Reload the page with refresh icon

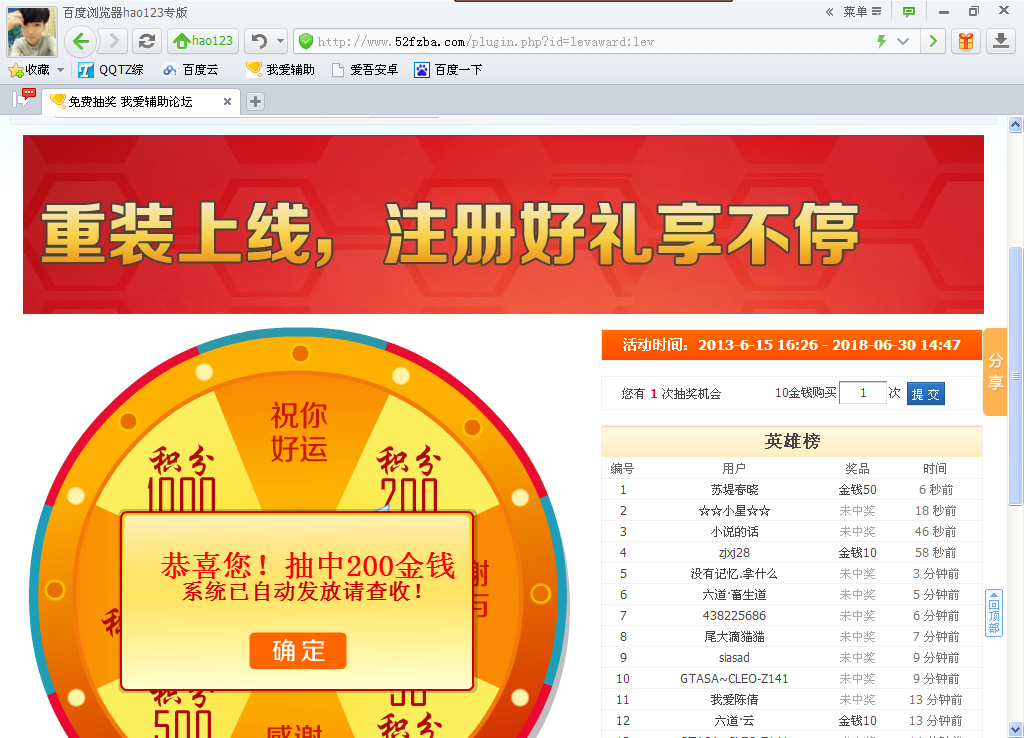(147, 42)
